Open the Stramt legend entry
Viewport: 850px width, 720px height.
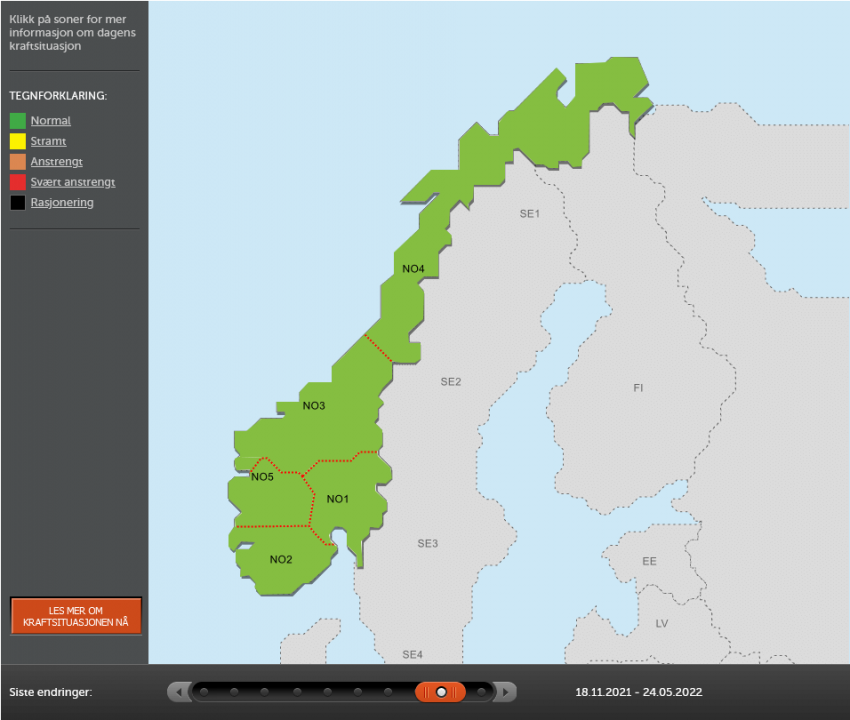tap(48, 141)
